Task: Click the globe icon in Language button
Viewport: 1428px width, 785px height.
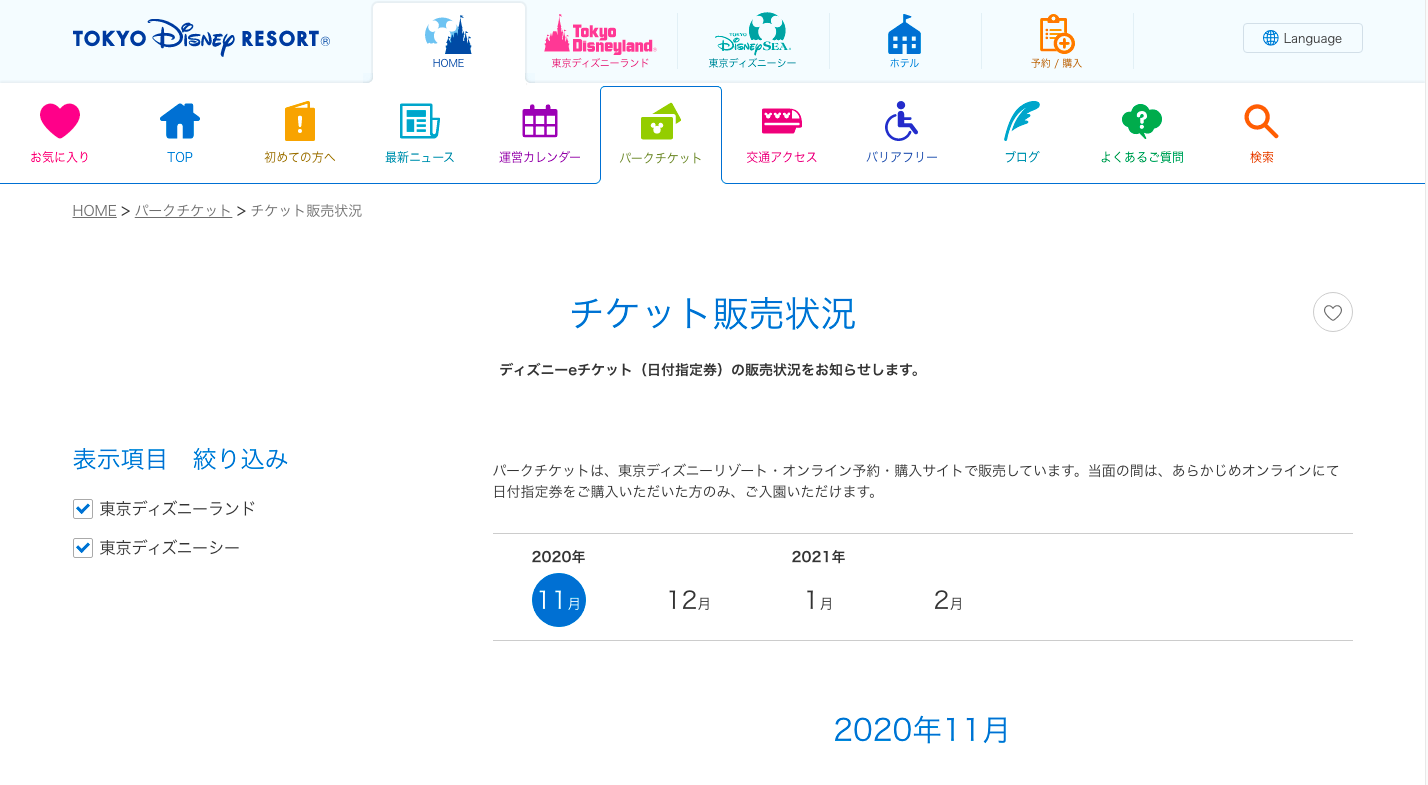Action: [x=1271, y=38]
